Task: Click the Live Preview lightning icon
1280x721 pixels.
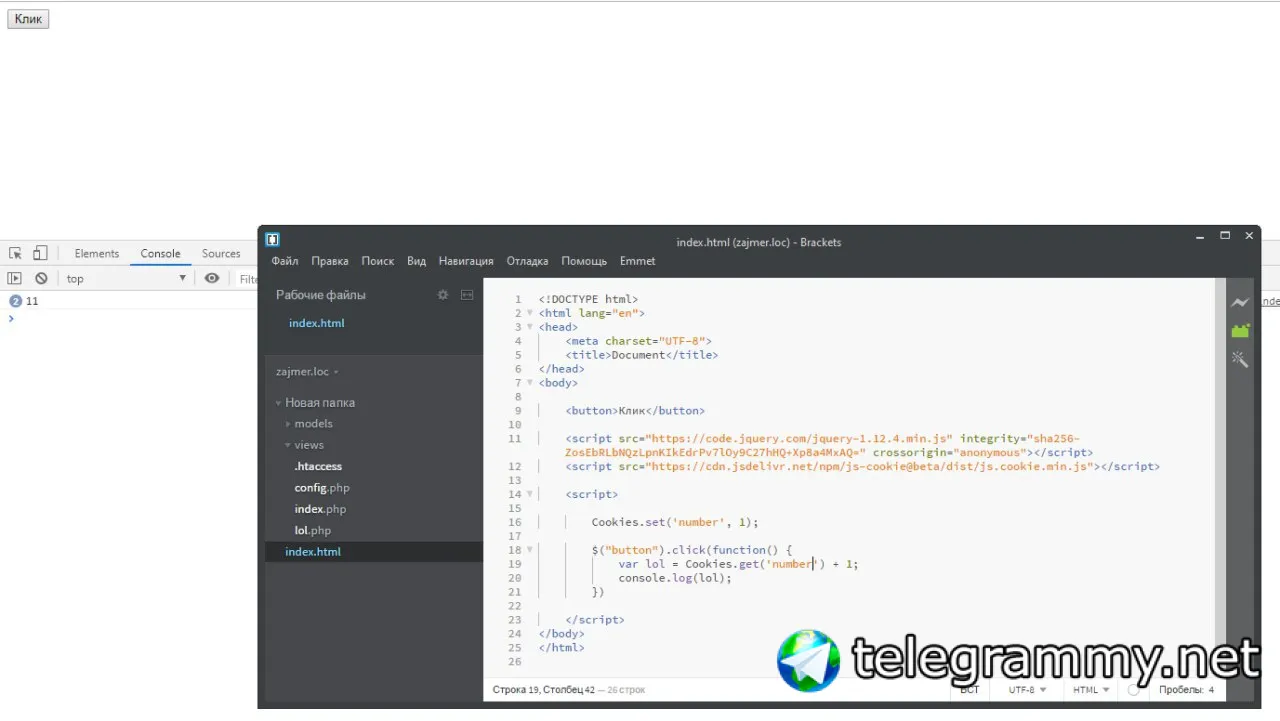Action: [x=1240, y=303]
